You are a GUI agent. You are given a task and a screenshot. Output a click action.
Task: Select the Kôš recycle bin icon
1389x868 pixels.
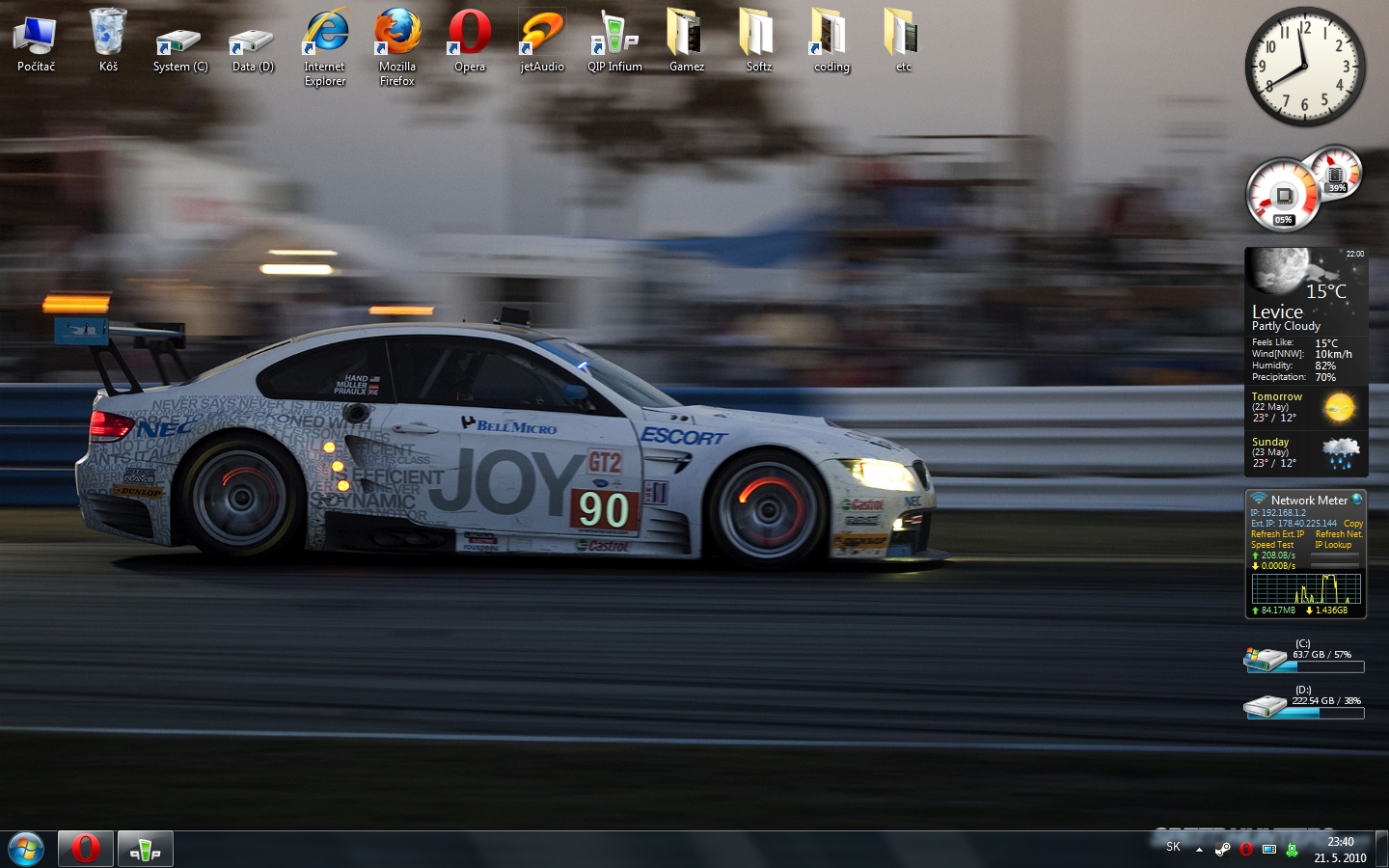(108, 41)
